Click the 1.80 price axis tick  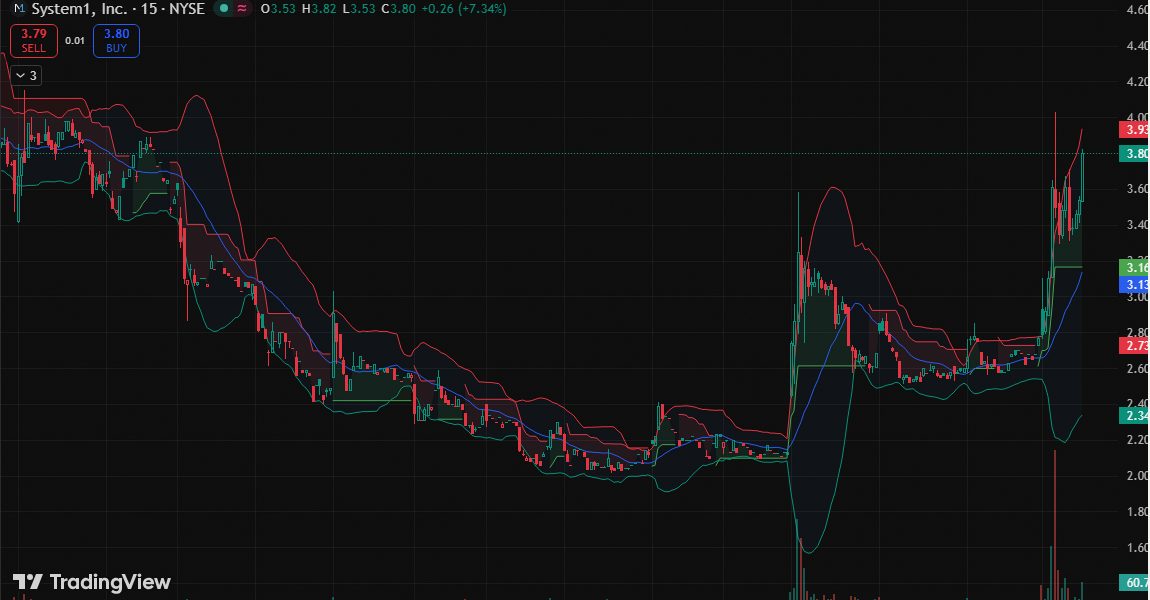point(1138,511)
